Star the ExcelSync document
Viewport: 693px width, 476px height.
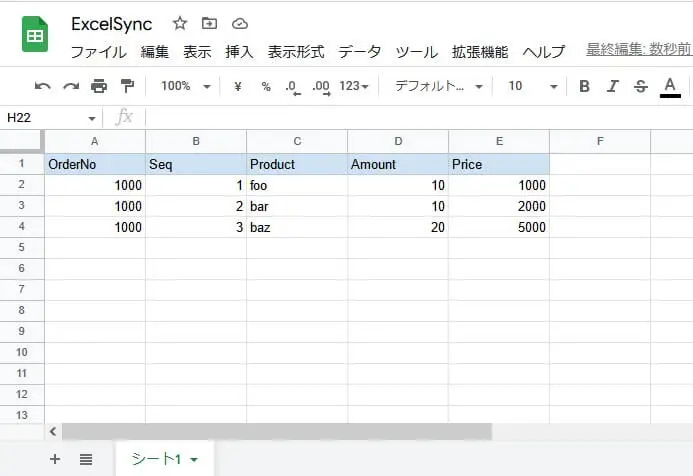pos(179,23)
